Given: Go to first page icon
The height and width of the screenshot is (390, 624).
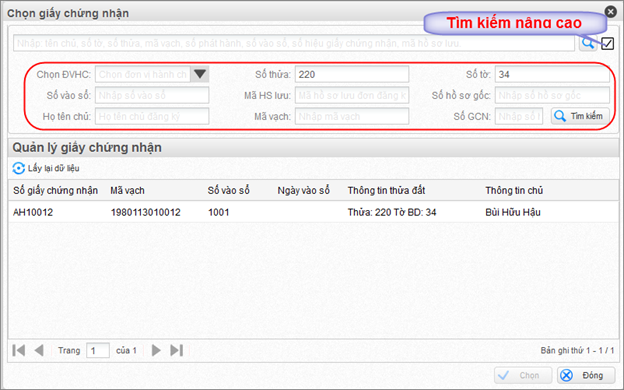Looking at the screenshot, I should pyautogui.click(x=19, y=350).
